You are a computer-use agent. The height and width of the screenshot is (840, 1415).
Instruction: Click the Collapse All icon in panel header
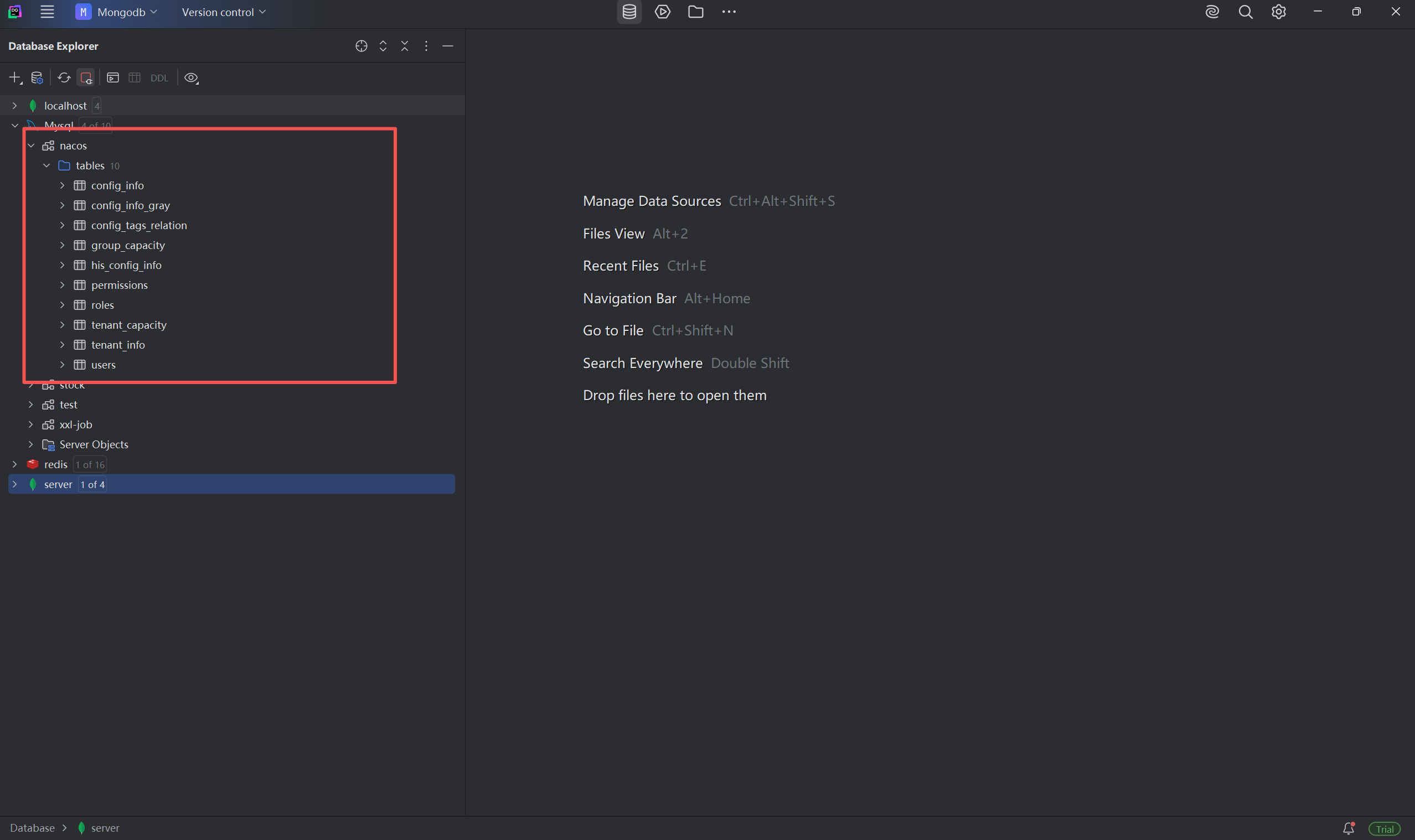click(404, 46)
